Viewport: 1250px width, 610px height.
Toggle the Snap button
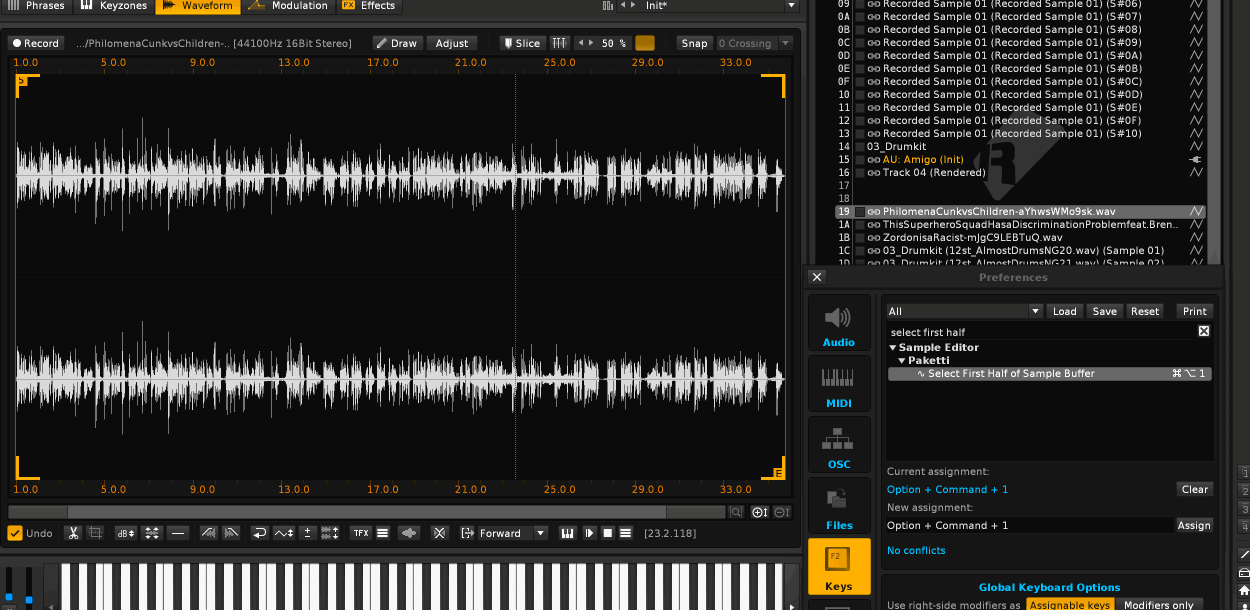[694, 43]
